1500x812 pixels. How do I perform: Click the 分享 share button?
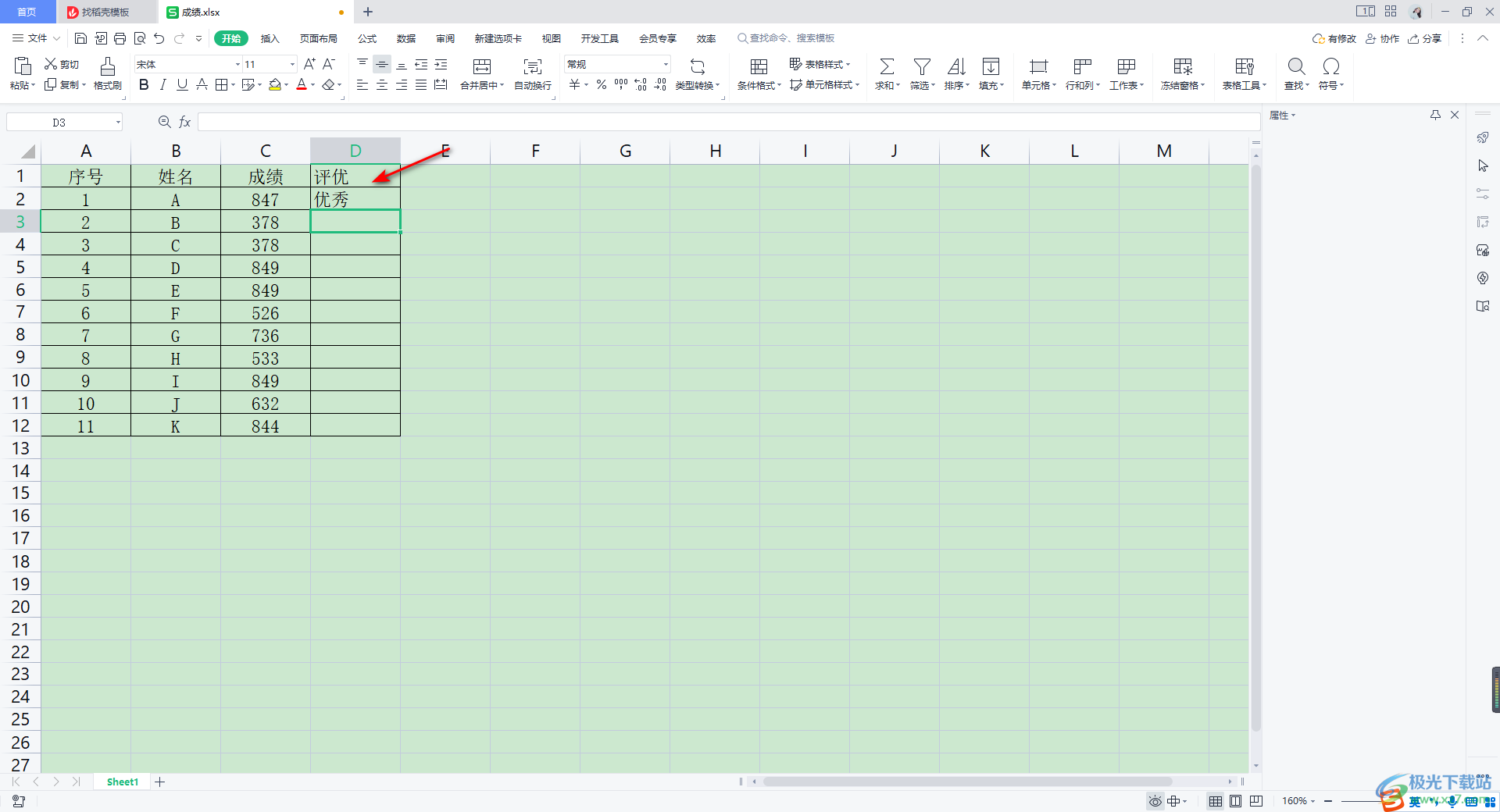pos(1425,38)
